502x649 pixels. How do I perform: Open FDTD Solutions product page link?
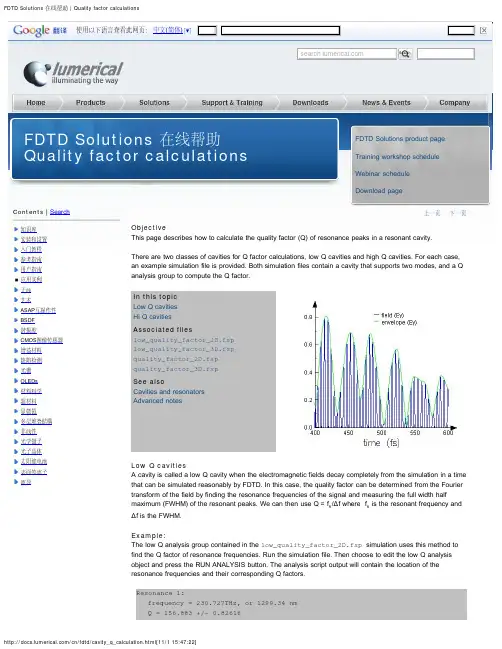pyautogui.click(x=400, y=139)
